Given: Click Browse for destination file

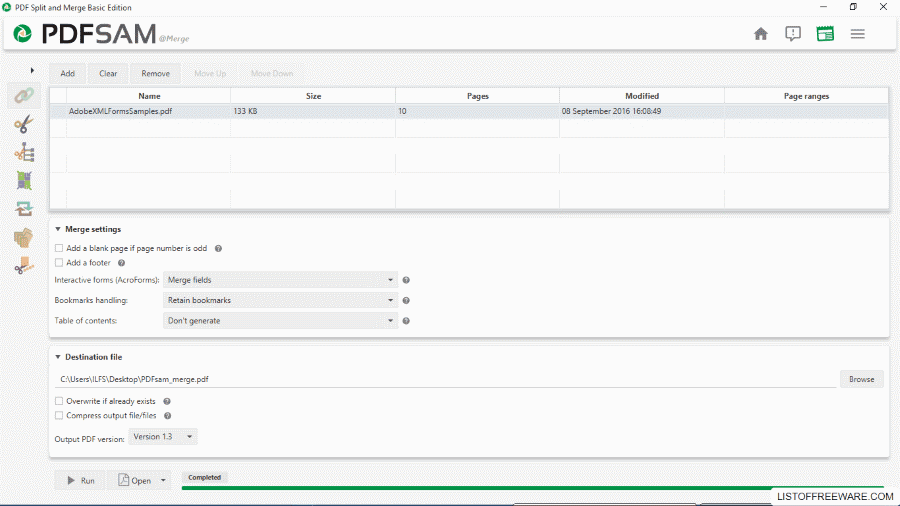Looking at the screenshot, I should [x=862, y=379].
